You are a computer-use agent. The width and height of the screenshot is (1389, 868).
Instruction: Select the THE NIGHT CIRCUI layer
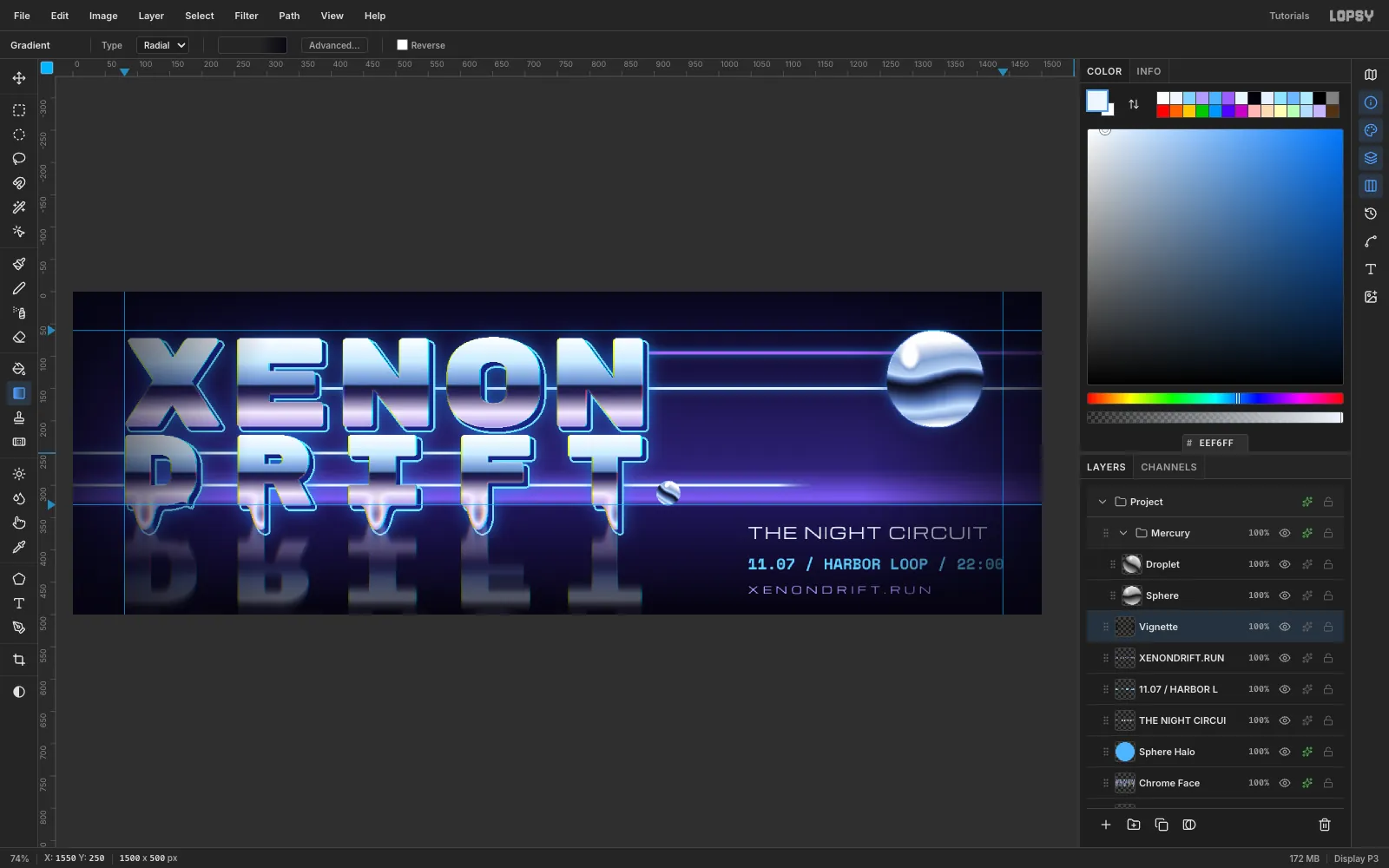coord(1215,720)
